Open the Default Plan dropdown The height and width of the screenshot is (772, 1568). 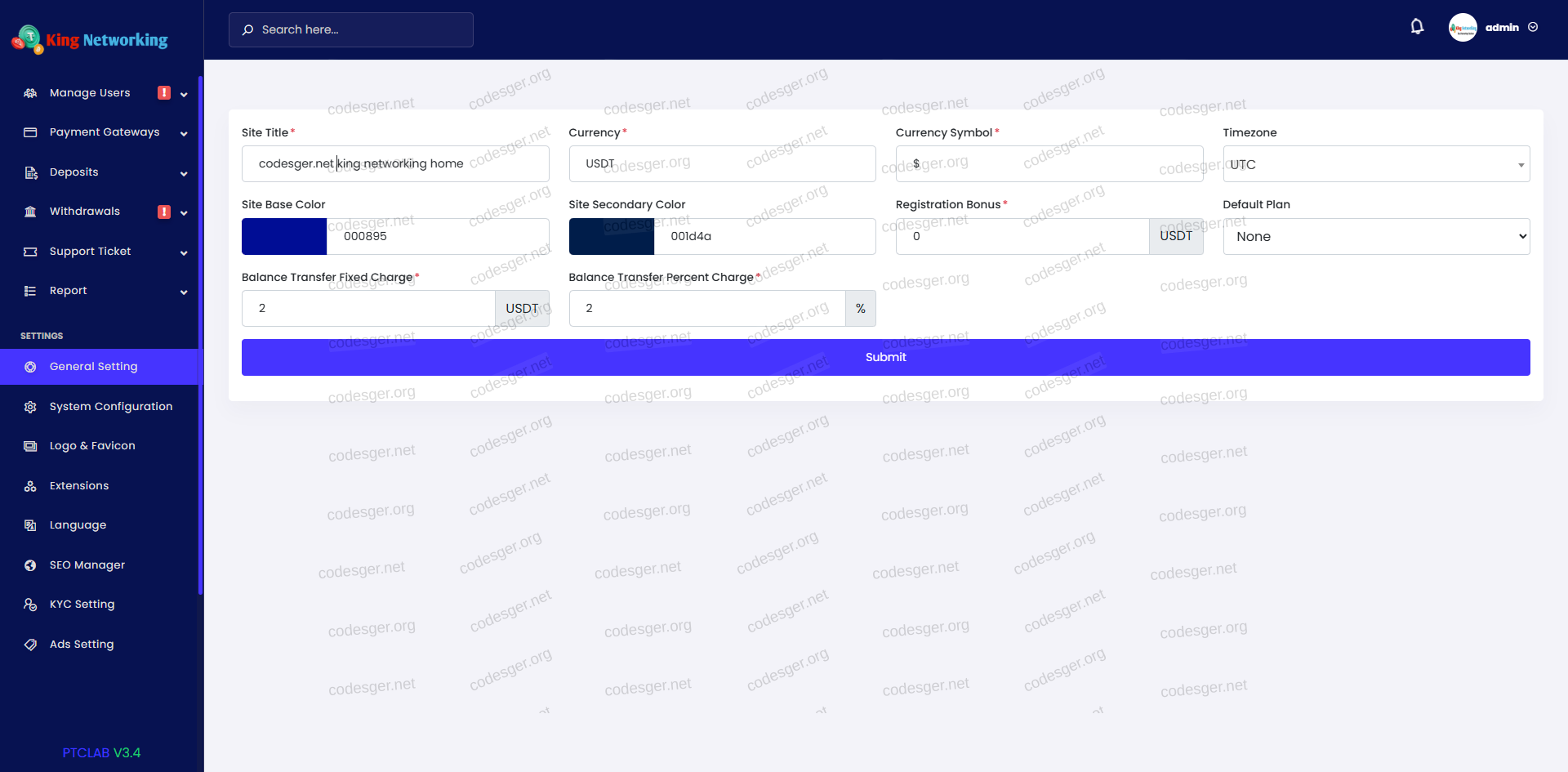tap(1375, 237)
